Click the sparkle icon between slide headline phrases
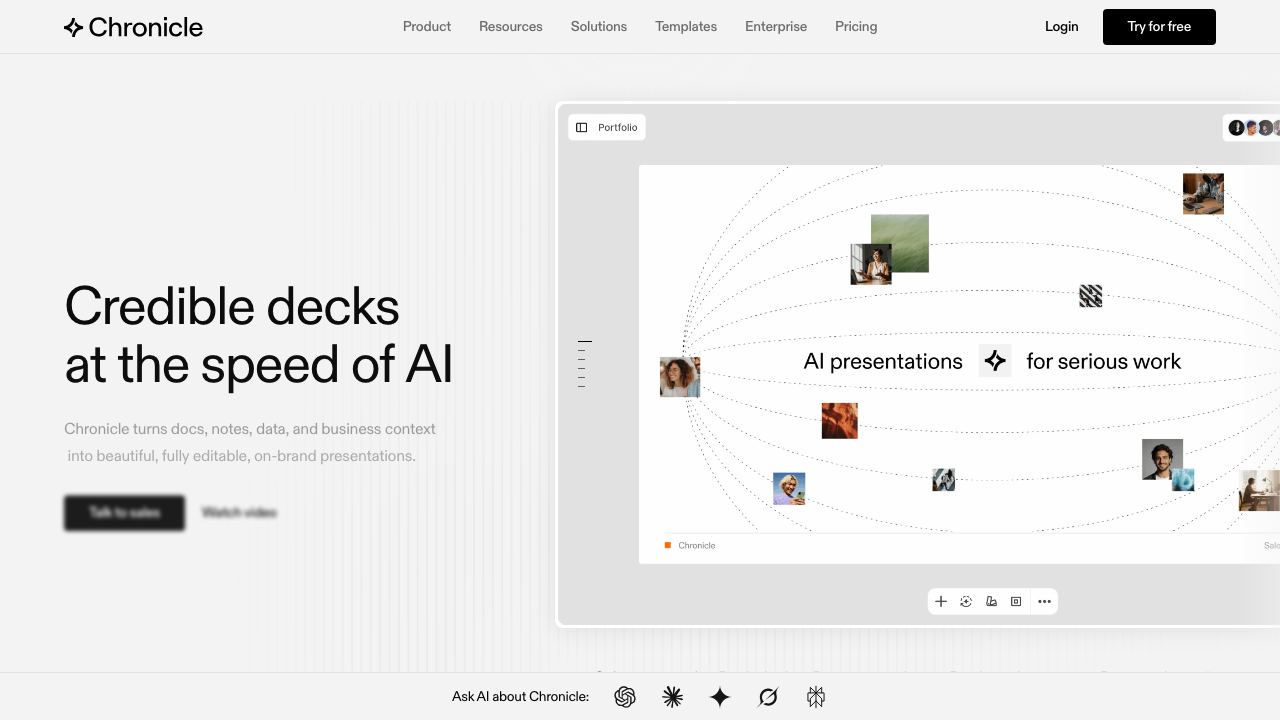This screenshot has height=720, width=1280. click(995, 361)
